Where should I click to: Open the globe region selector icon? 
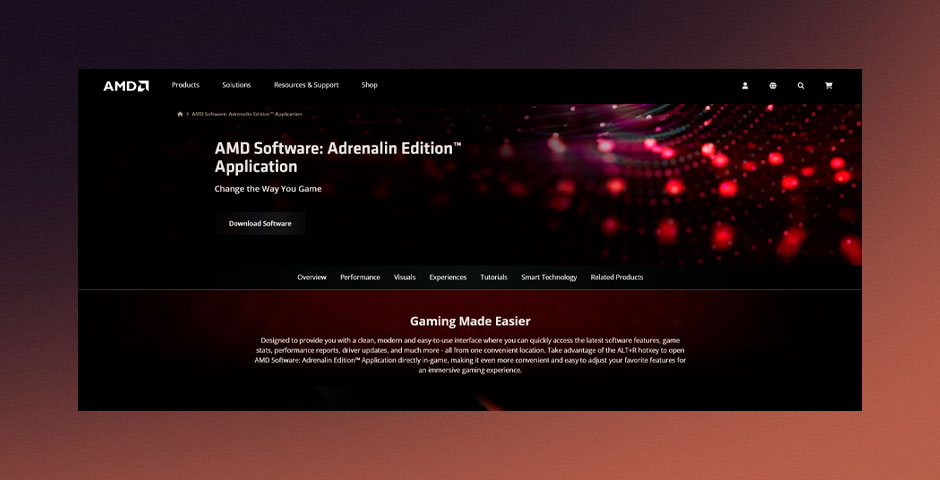click(773, 86)
